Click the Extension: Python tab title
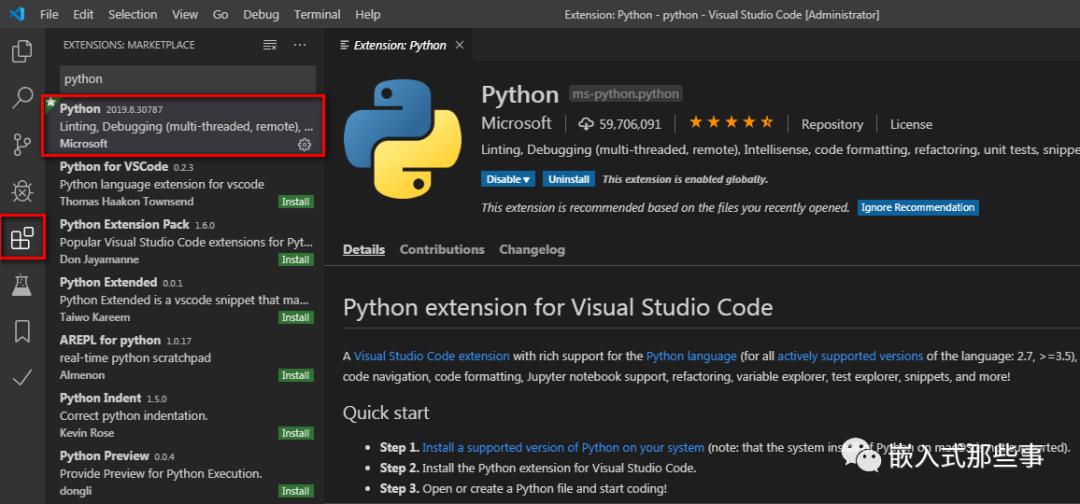Screen dimensions: 1080x504 click(399, 45)
